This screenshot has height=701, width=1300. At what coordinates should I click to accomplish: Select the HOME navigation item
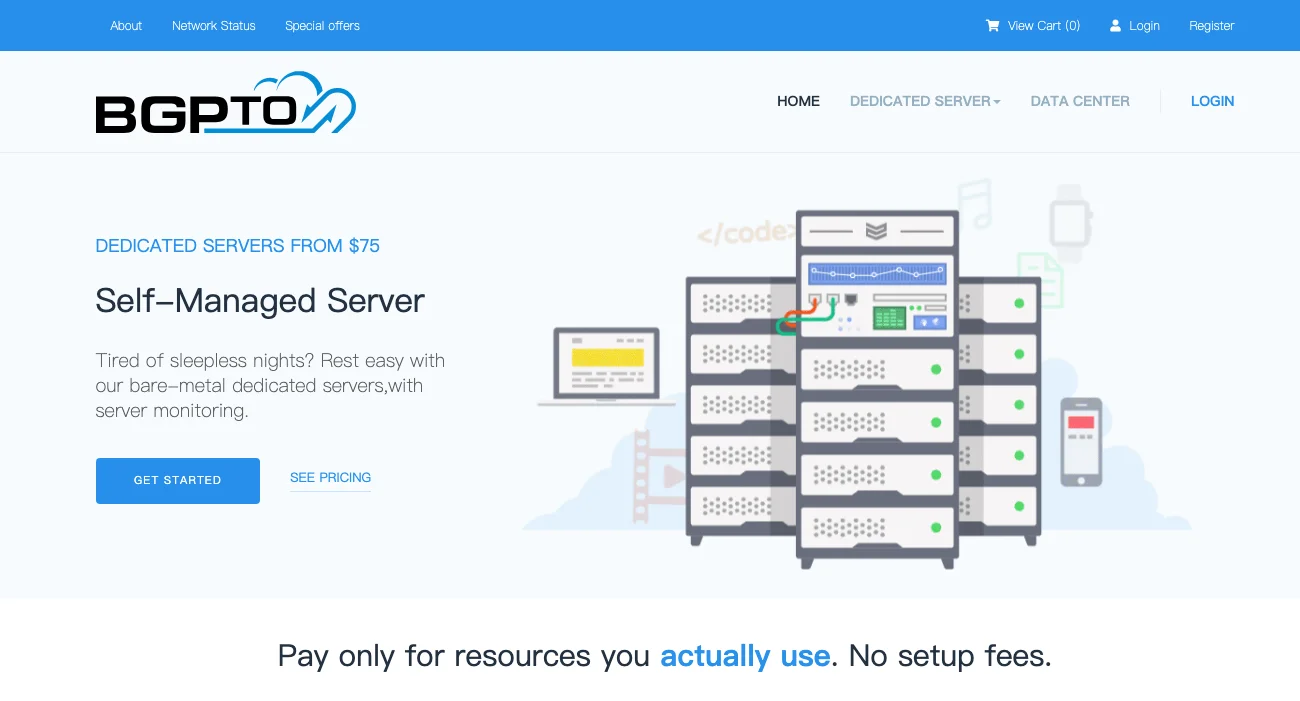pos(798,101)
